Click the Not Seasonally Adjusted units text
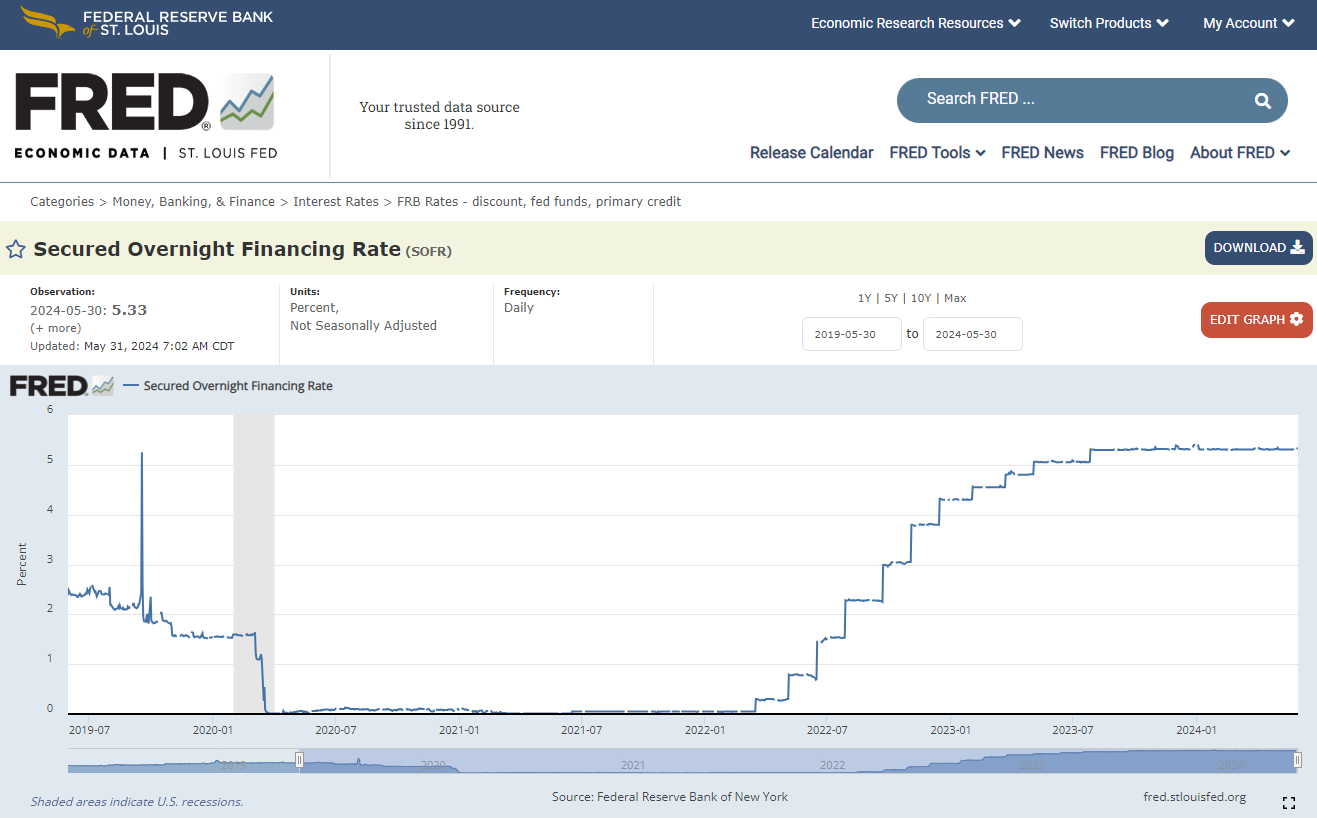1317x818 pixels. [x=363, y=326]
